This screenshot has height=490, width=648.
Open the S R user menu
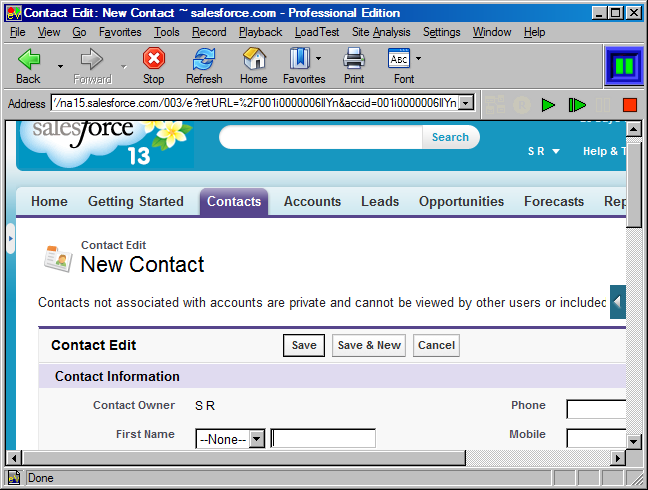pos(544,151)
